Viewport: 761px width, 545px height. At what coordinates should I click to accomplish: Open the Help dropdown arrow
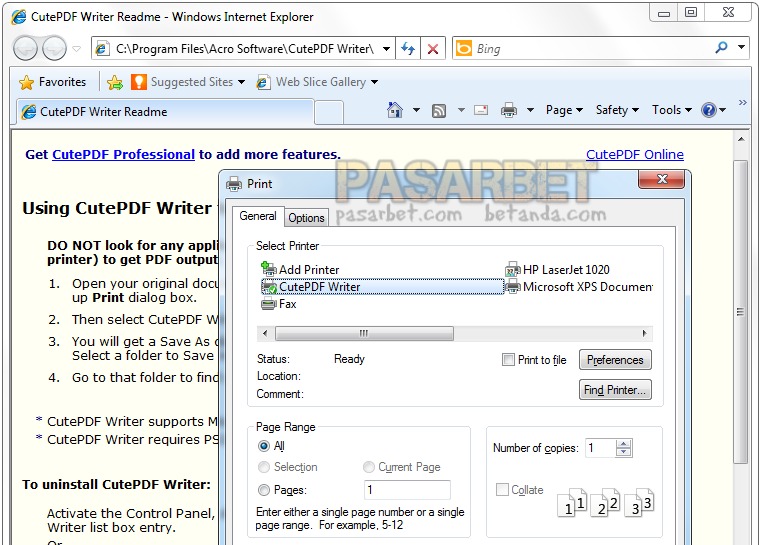723,110
